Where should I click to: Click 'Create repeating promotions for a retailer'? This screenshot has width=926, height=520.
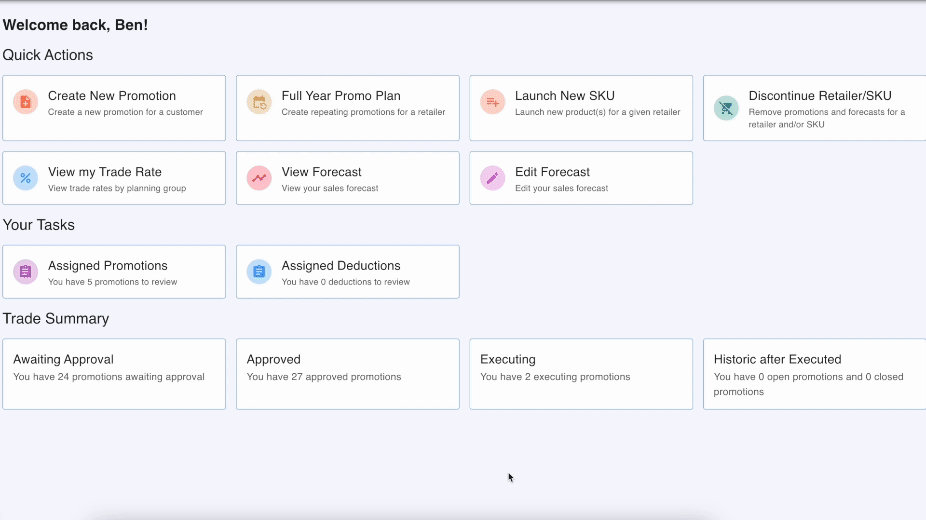363,112
